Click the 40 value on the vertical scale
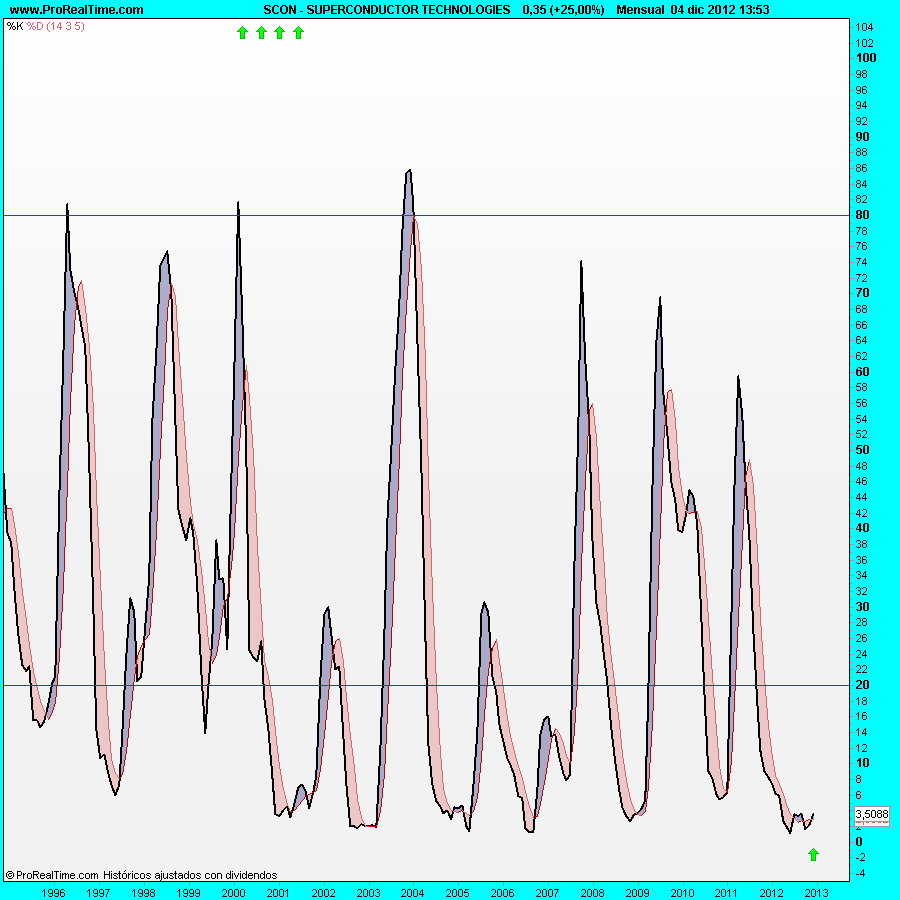The width and height of the screenshot is (900, 900). click(862, 528)
